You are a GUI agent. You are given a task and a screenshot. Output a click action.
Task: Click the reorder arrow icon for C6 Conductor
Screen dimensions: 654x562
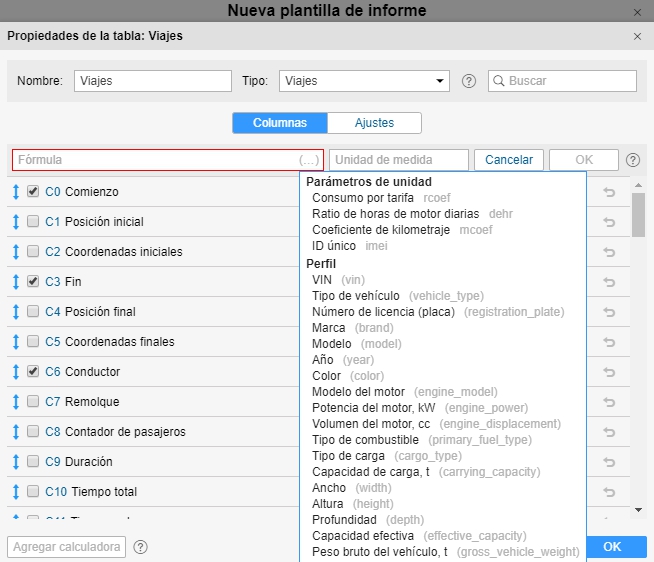pos(16,372)
